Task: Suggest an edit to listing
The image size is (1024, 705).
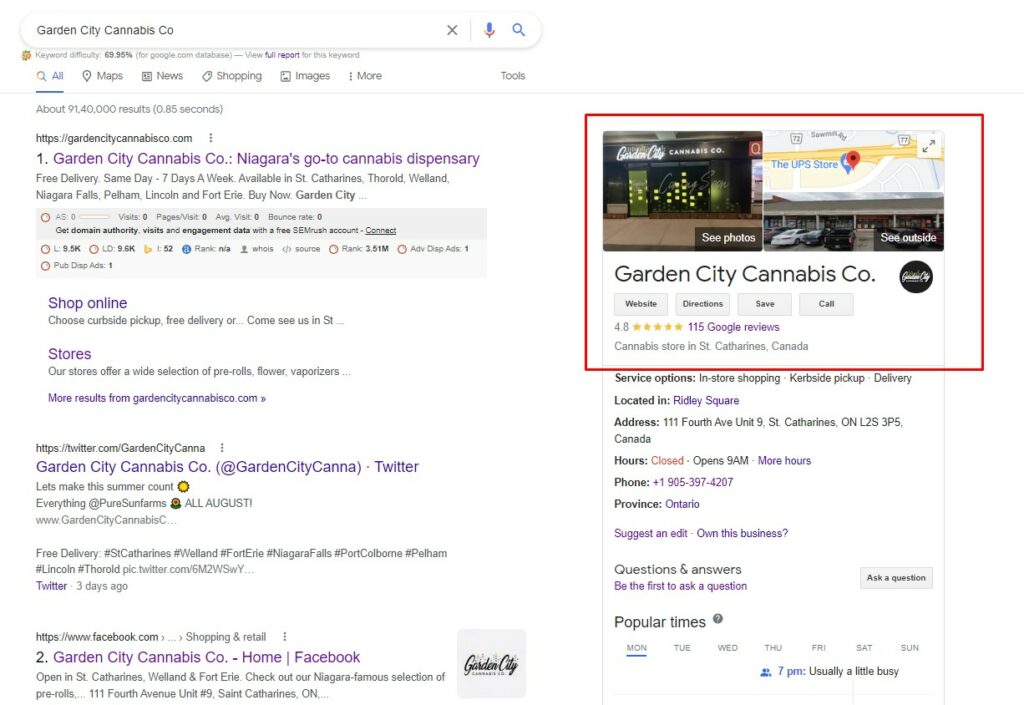Action: [650, 533]
